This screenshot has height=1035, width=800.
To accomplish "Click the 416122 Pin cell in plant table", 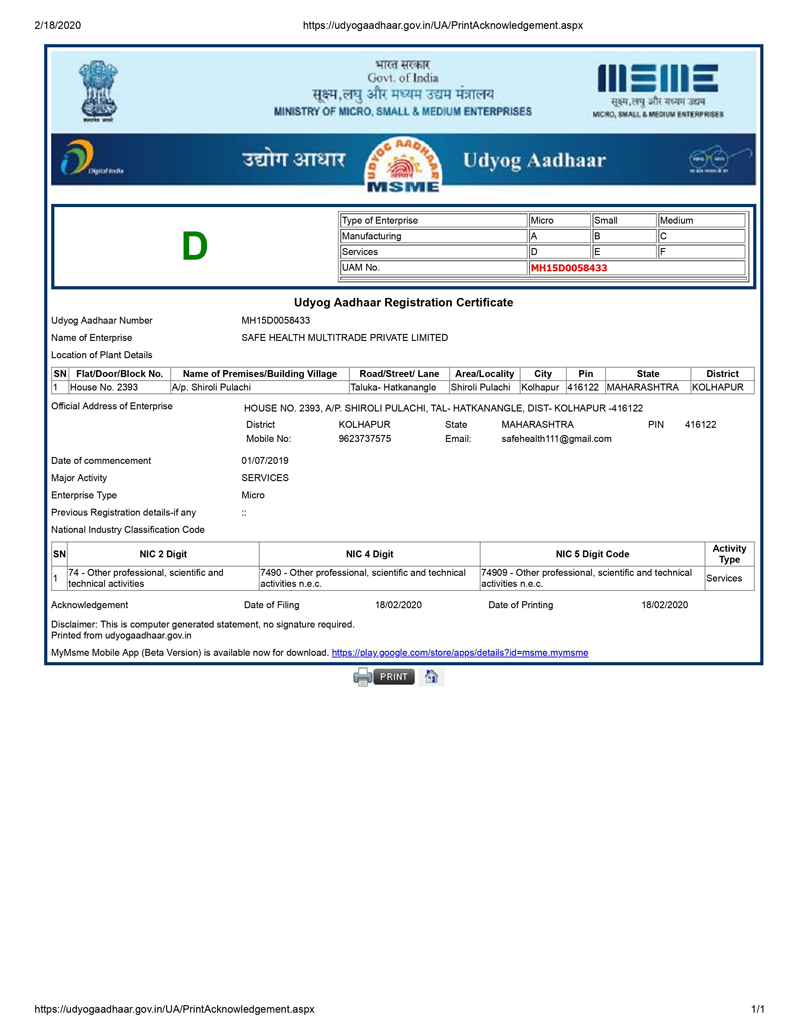I will click(x=585, y=387).
